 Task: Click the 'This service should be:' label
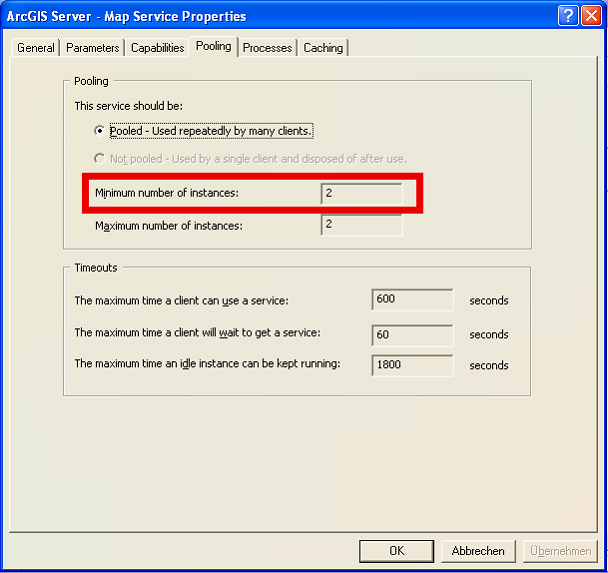point(128,106)
